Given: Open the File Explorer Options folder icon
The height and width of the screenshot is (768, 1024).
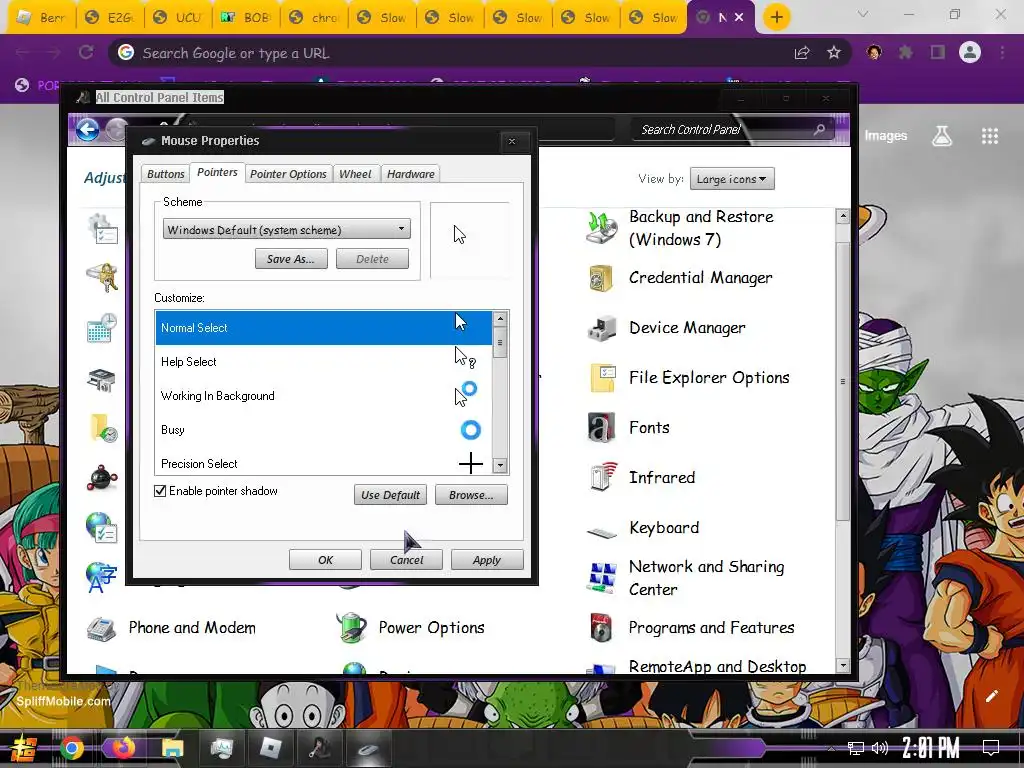Looking at the screenshot, I should (602, 378).
